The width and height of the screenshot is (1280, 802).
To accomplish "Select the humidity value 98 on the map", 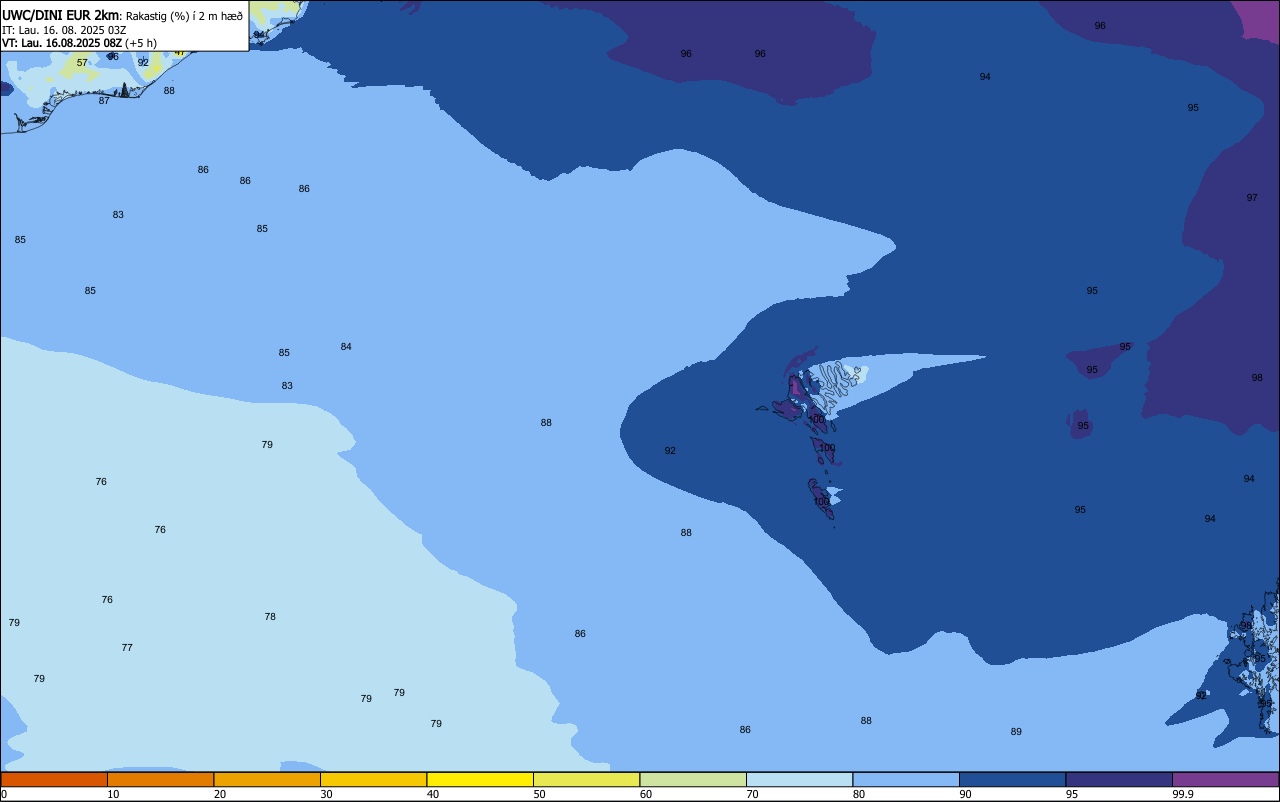I will [1257, 378].
